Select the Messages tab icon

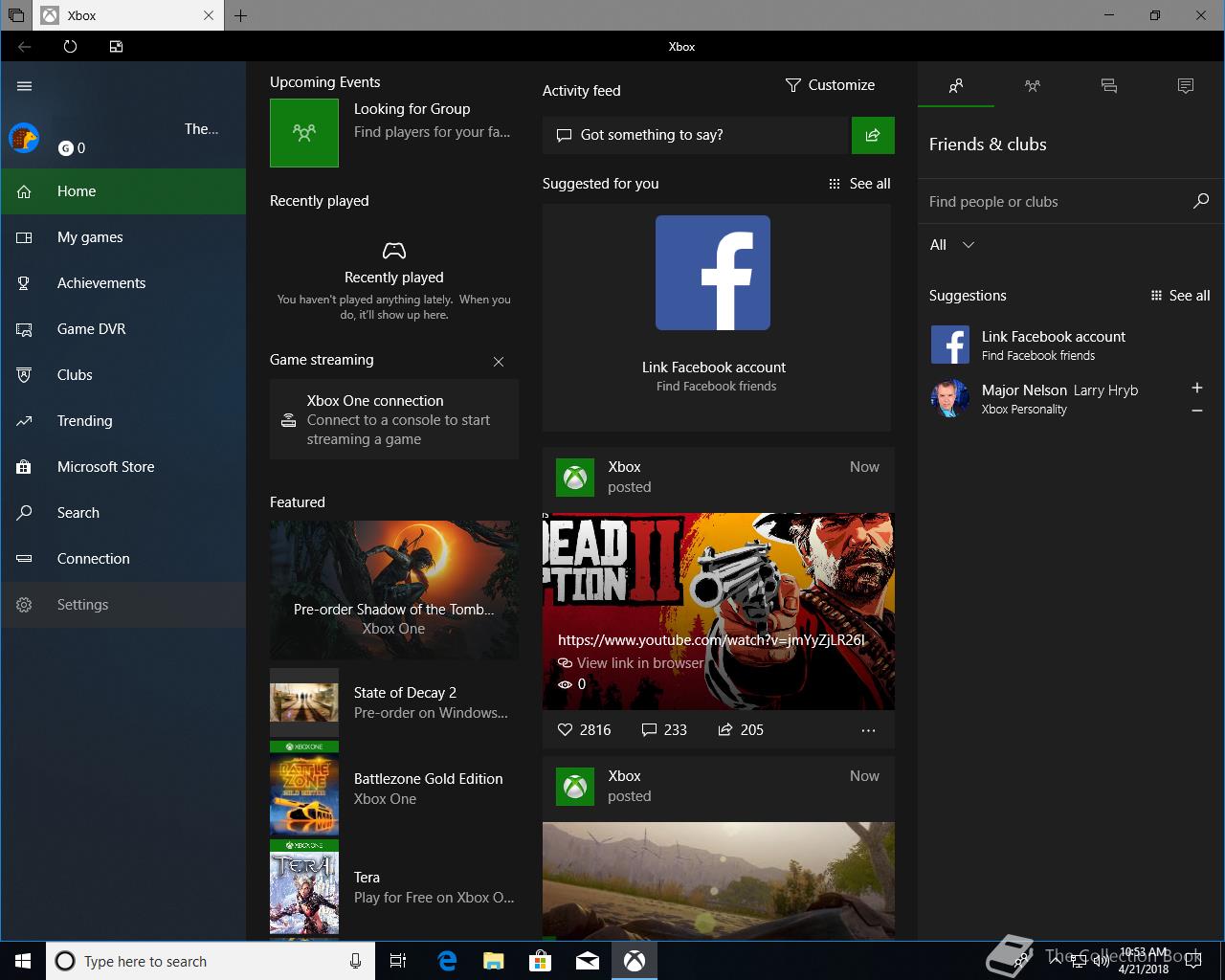tap(1109, 85)
